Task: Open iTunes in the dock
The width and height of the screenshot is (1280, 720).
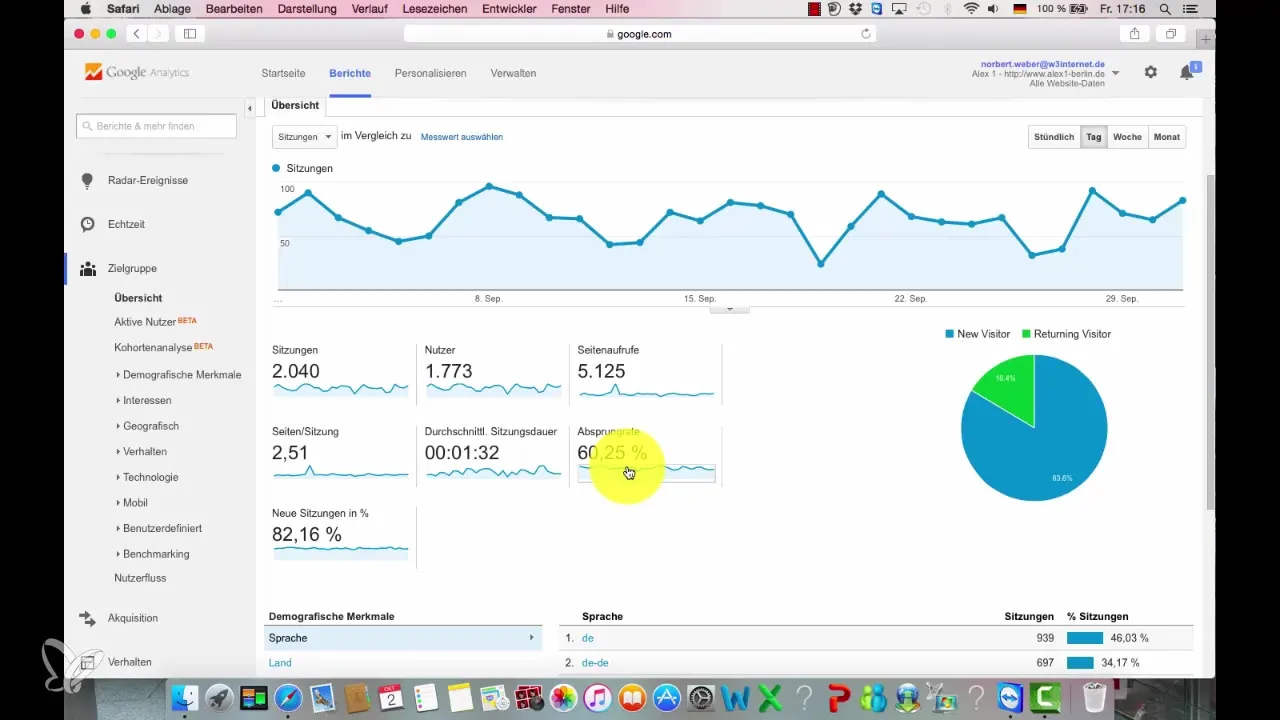Action: (598, 697)
